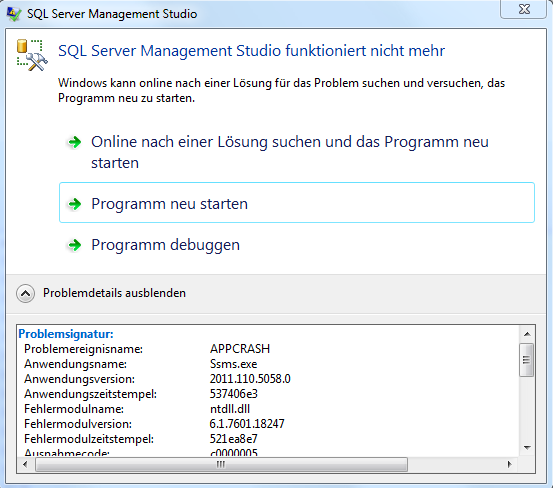Viewport: 553px width, 488px height.
Task: Close the crash dialog window
Action: [x=523, y=9]
